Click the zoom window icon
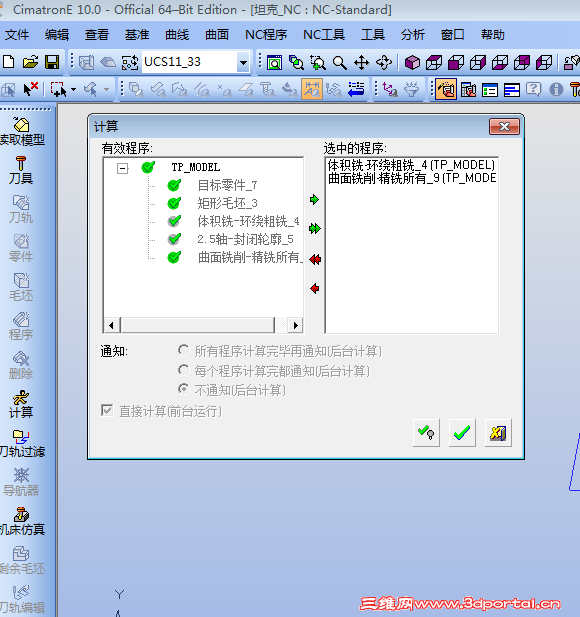Screen dimensions: 580x617 [275, 63]
